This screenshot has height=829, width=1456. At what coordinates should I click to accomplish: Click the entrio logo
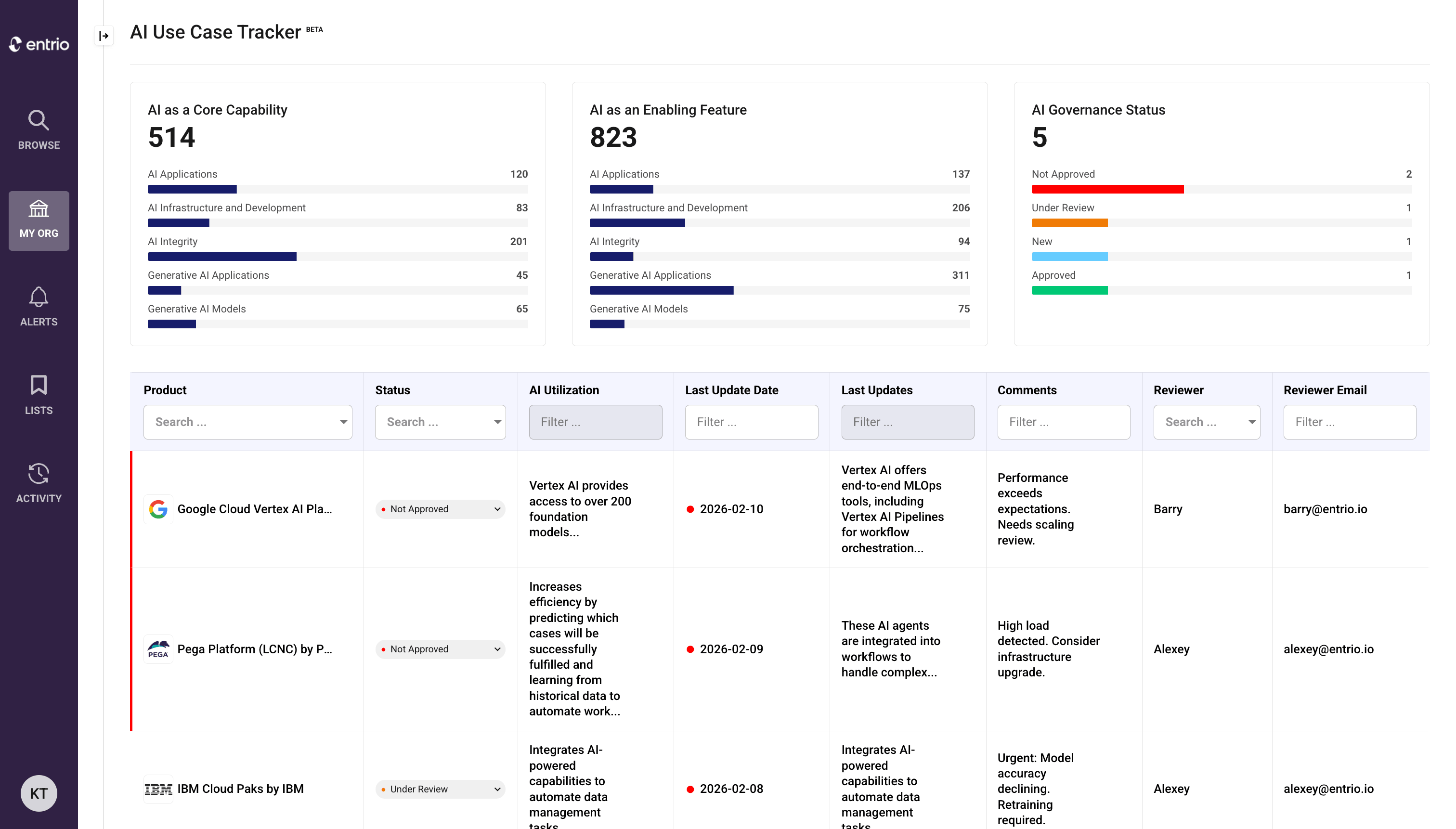pyautogui.click(x=39, y=44)
